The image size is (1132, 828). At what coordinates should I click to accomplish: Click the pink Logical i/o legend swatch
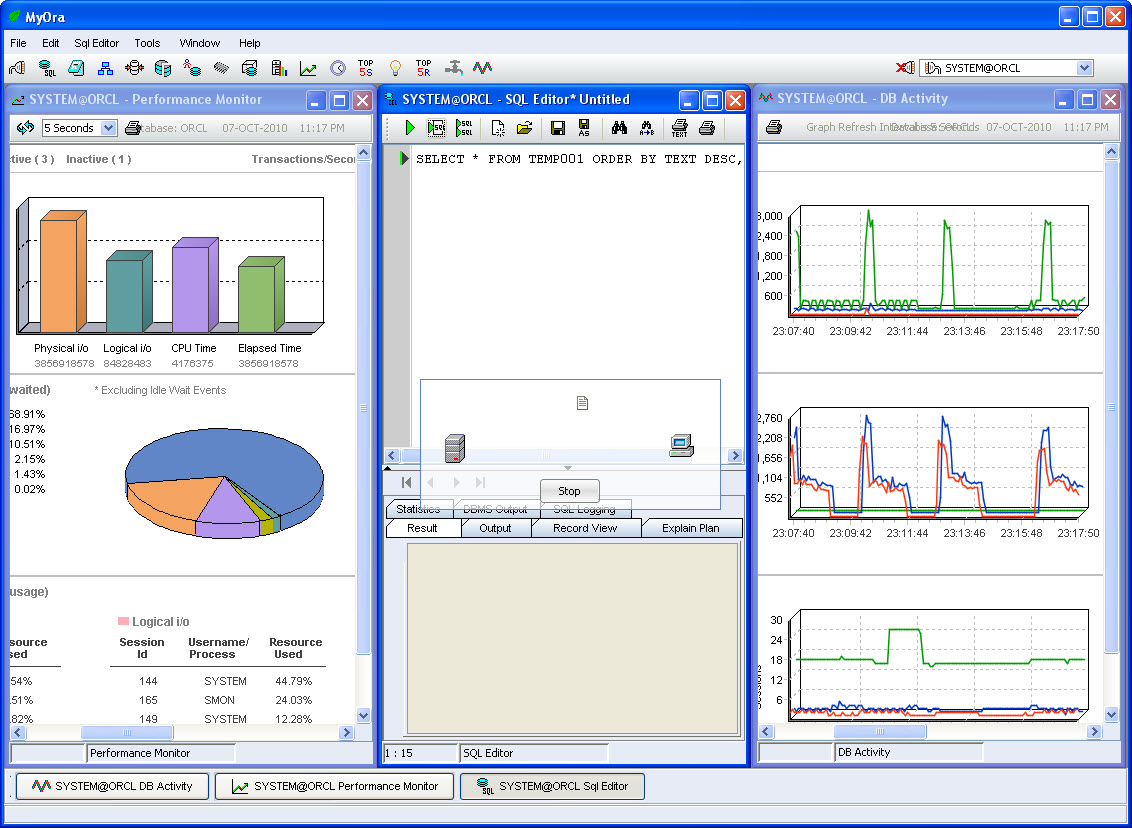click(x=123, y=622)
